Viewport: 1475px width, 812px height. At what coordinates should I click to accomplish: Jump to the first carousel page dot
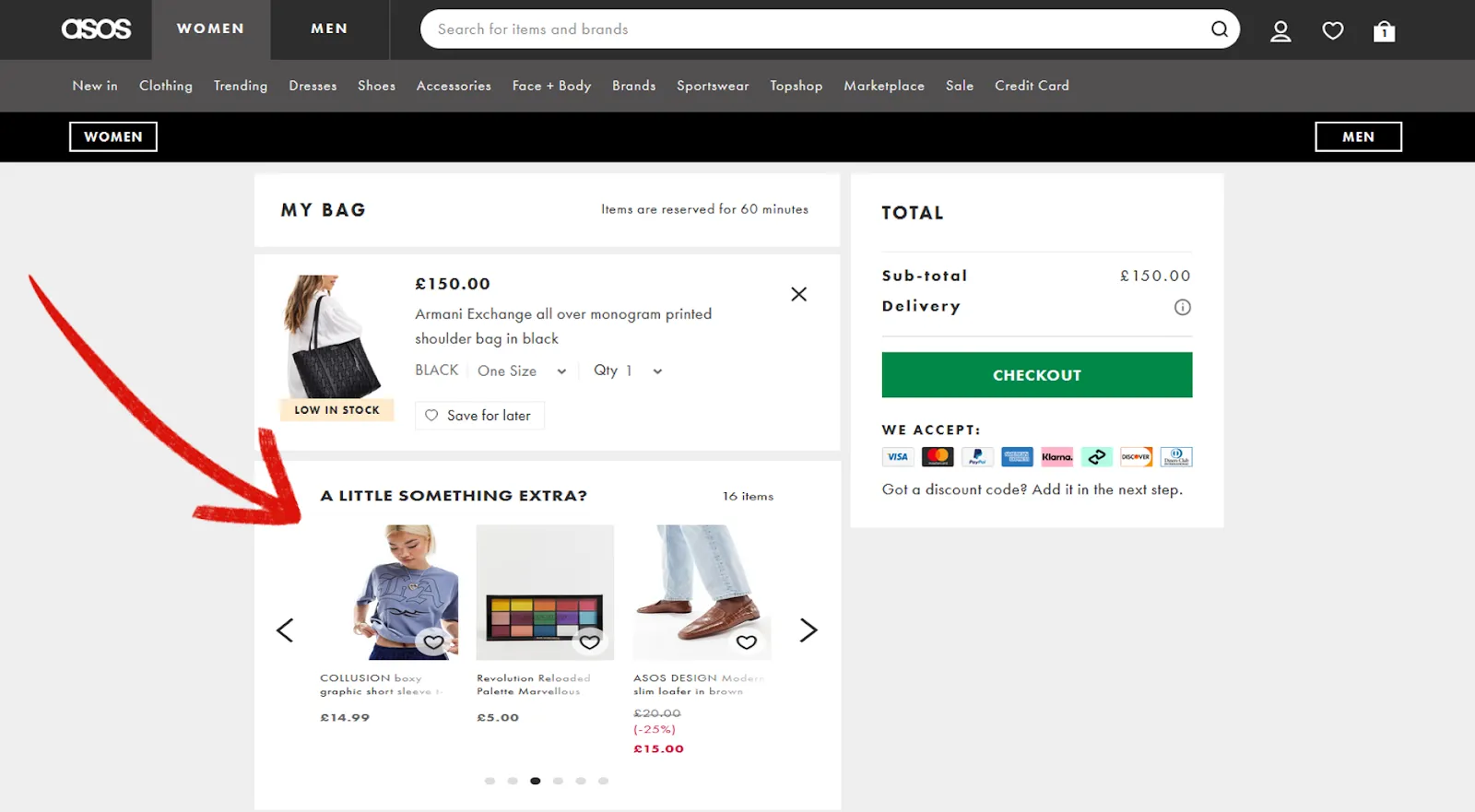pyautogui.click(x=490, y=781)
